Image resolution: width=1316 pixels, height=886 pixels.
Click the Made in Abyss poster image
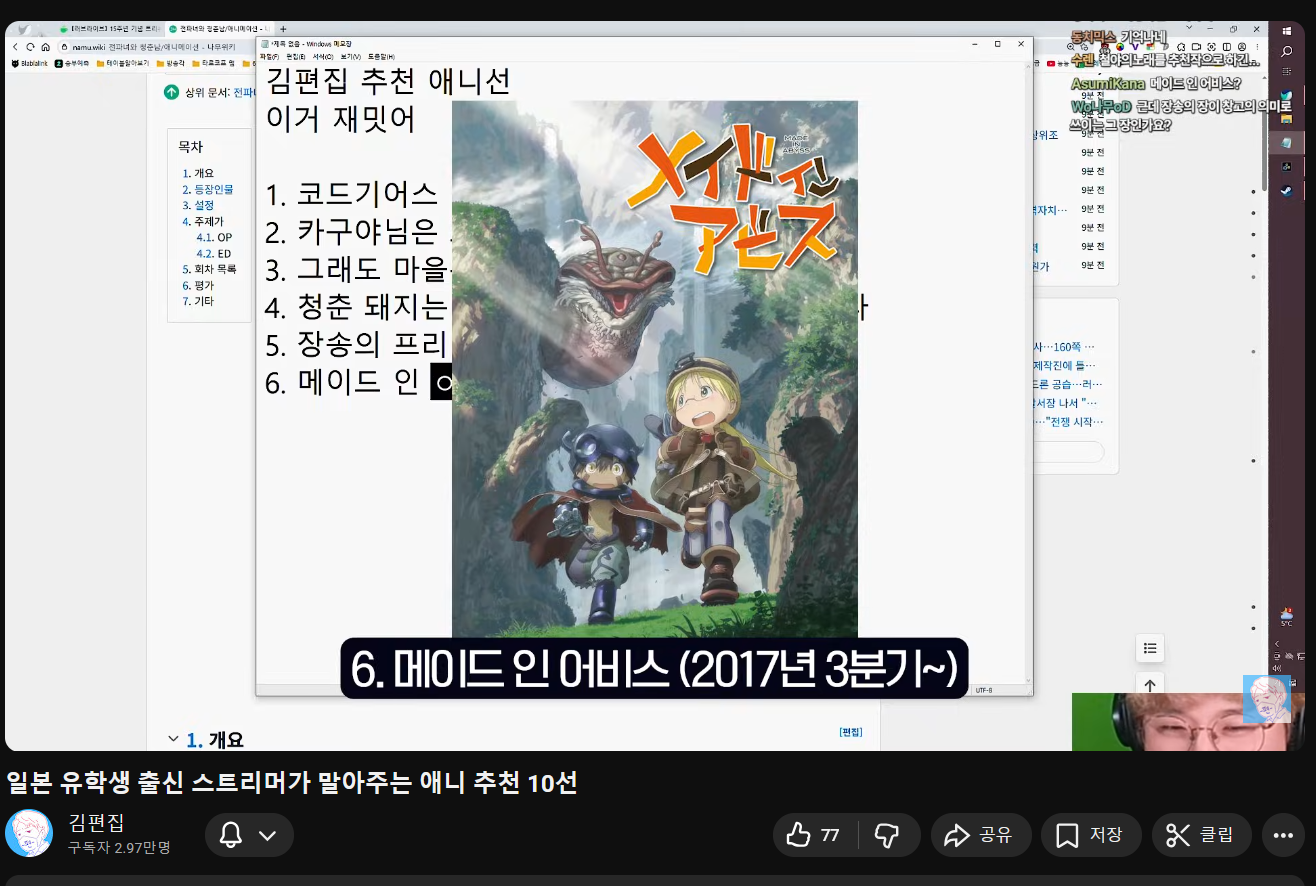pyautogui.click(x=654, y=370)
